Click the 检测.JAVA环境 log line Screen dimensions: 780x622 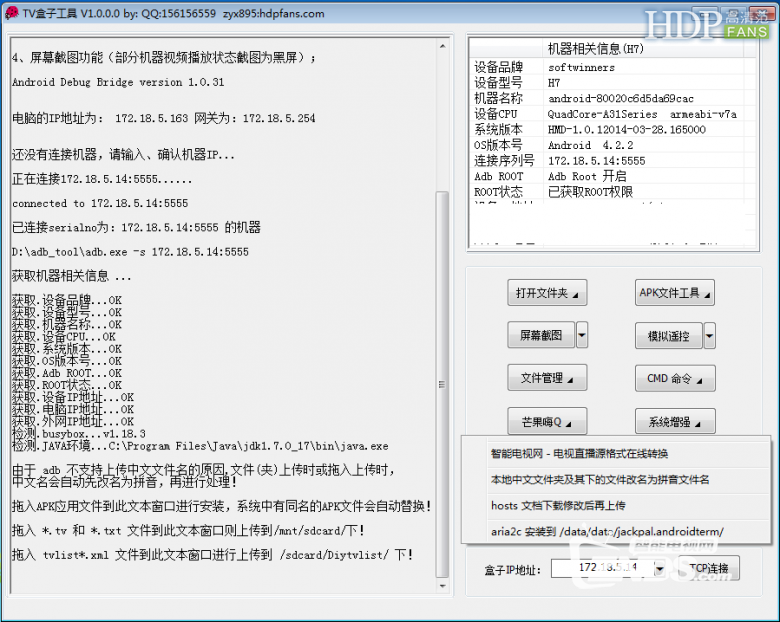(x=200, y=446)
